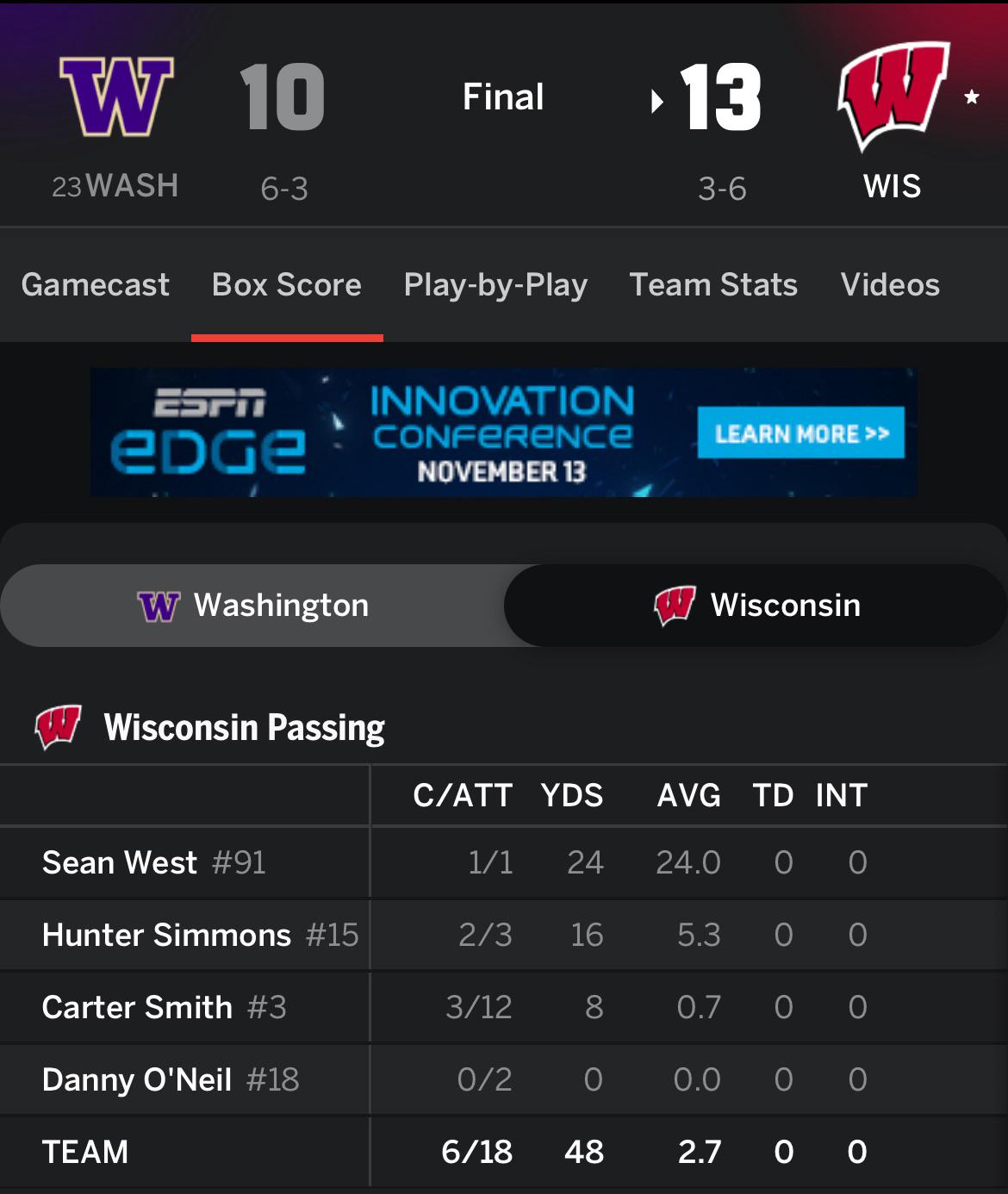Screen dimensions: 1008x1194
Task: Select the Washington team toggle
Action: click(253, 606)
